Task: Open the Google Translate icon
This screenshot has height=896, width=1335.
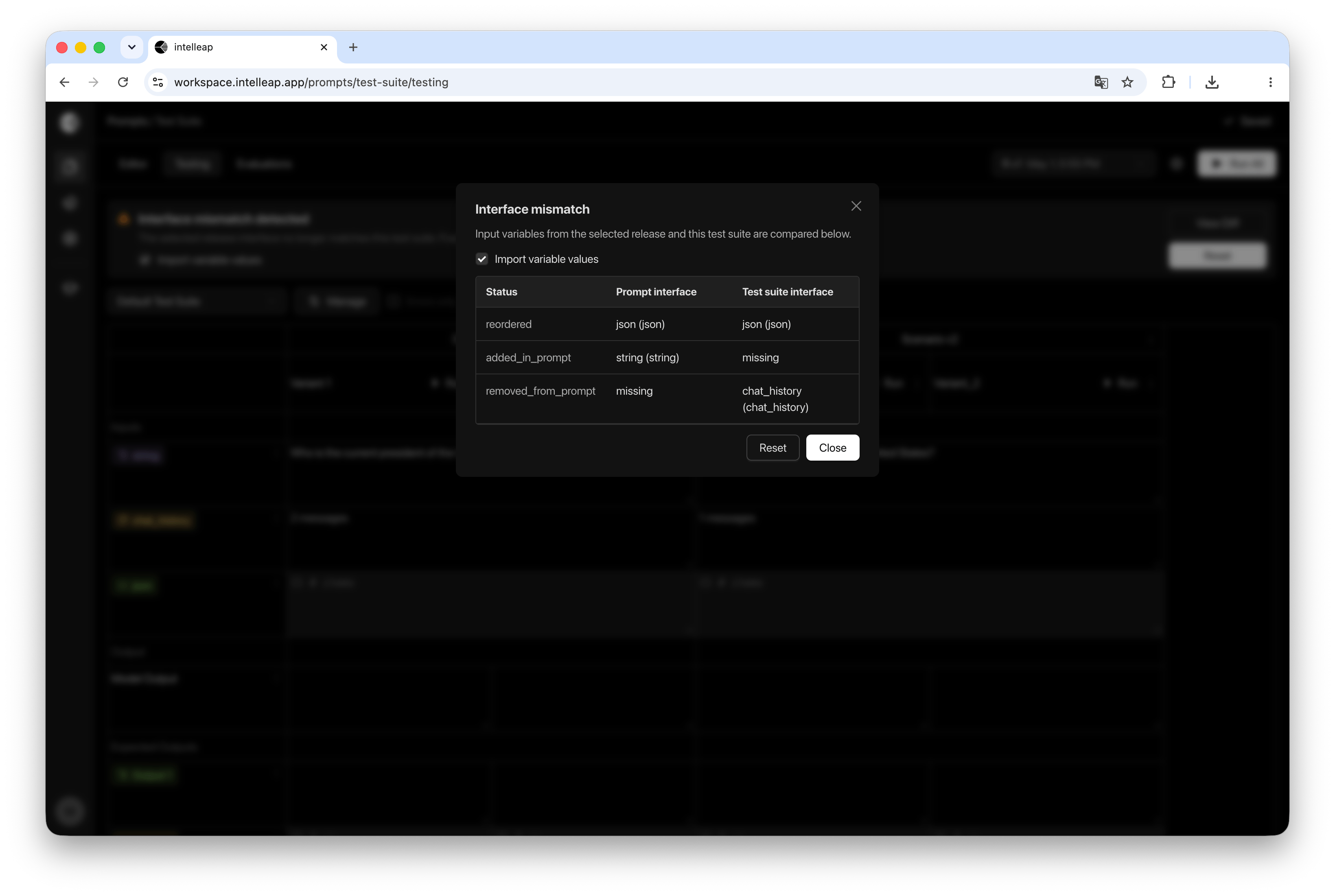Action: tap(1101, 82)
